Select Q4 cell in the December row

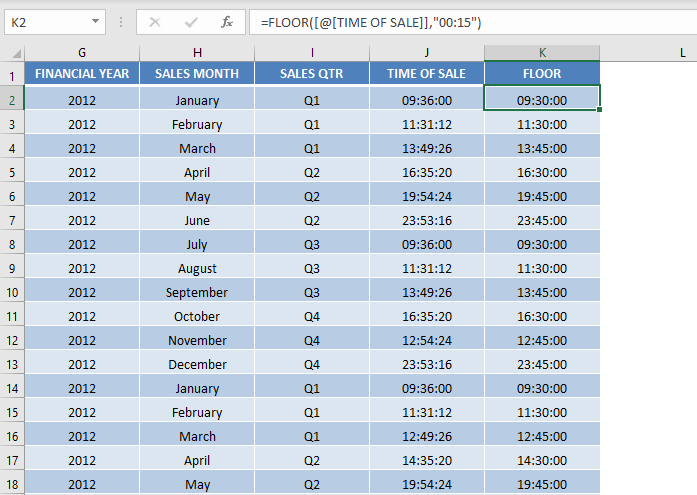point(312,362)
